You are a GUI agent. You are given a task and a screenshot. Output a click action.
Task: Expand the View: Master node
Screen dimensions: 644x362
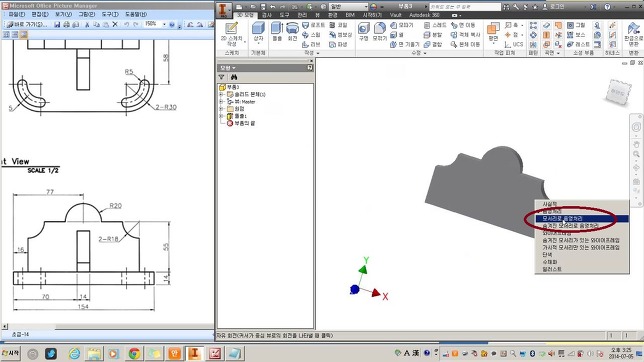point(221,101)
